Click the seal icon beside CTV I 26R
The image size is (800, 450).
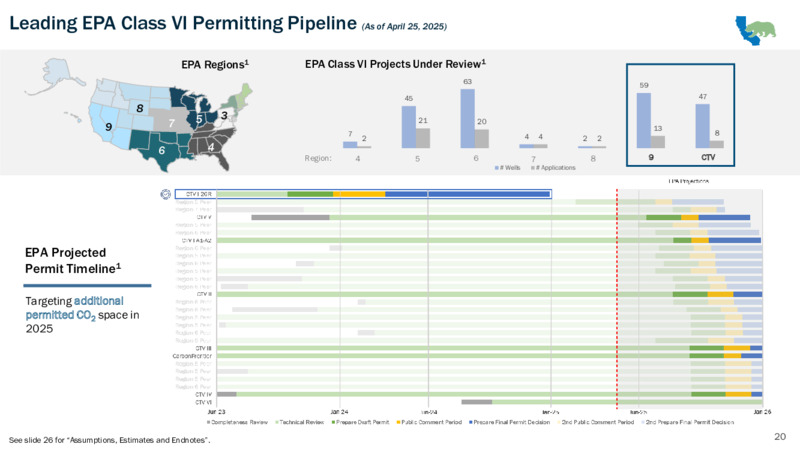(165, 194)
